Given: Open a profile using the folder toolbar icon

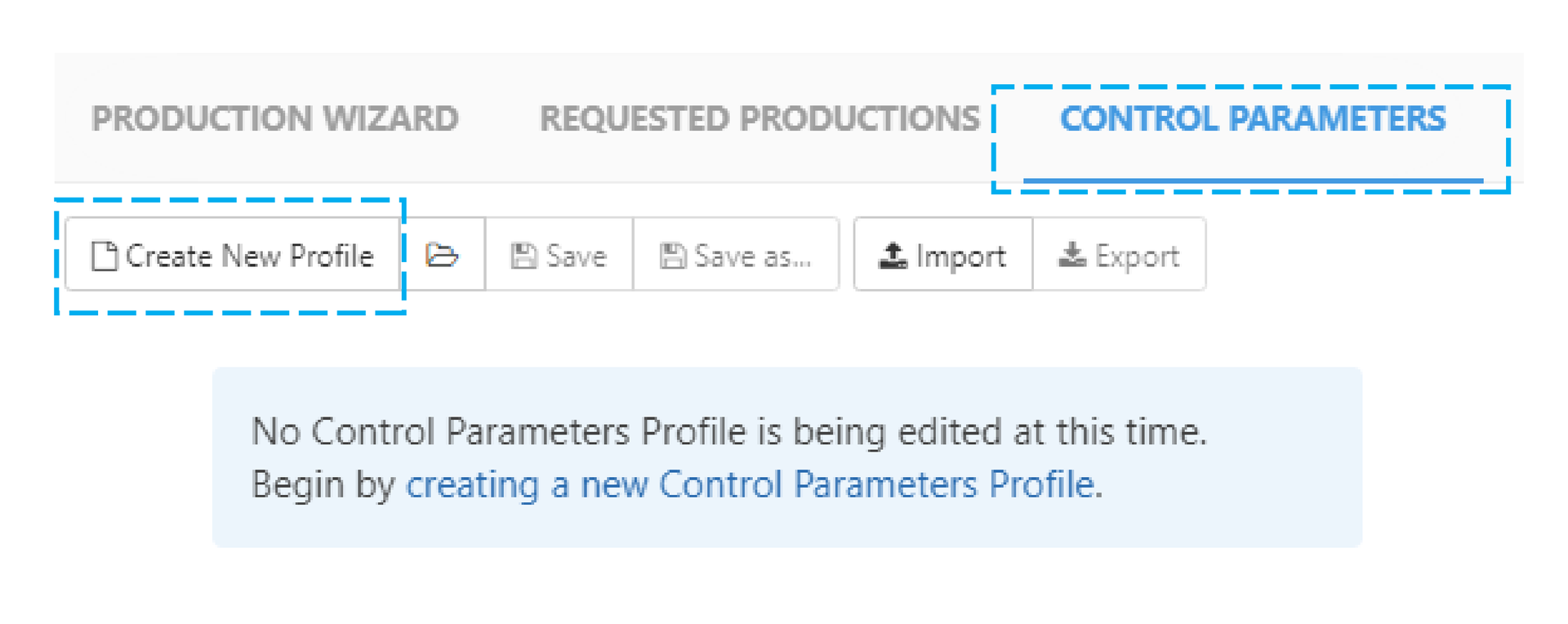Looking at the screenshot, I should click(x=441, y=255).
